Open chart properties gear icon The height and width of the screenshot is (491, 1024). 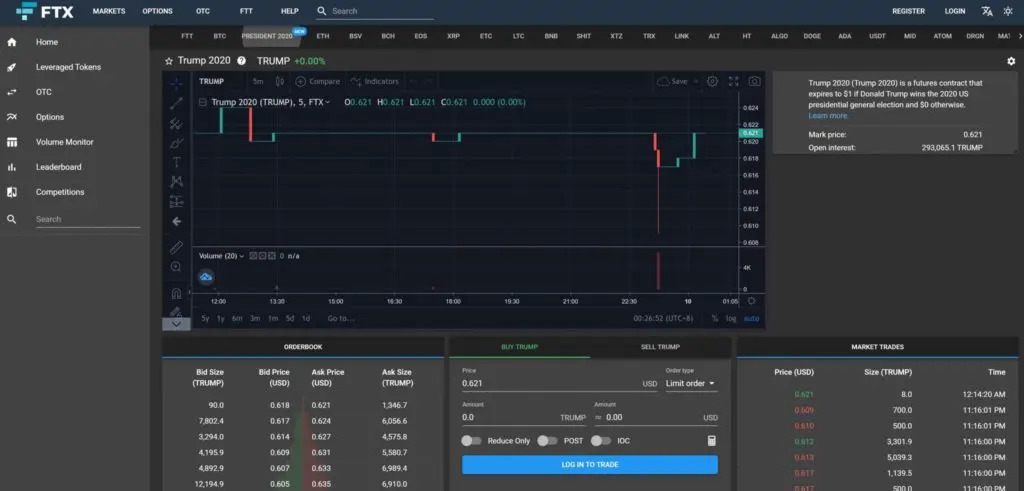point(712,82)
